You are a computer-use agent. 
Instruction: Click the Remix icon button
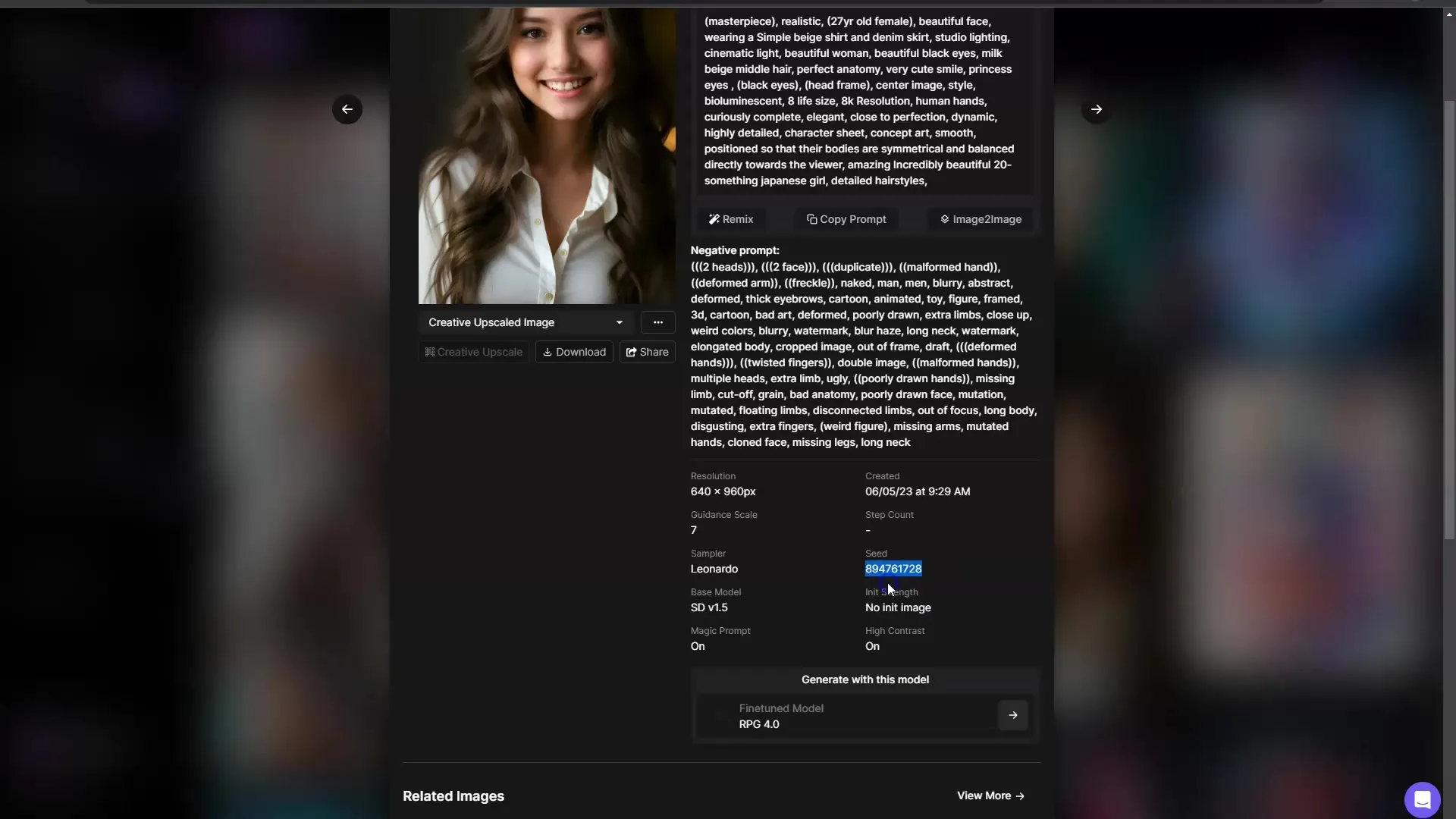[731, 219]
